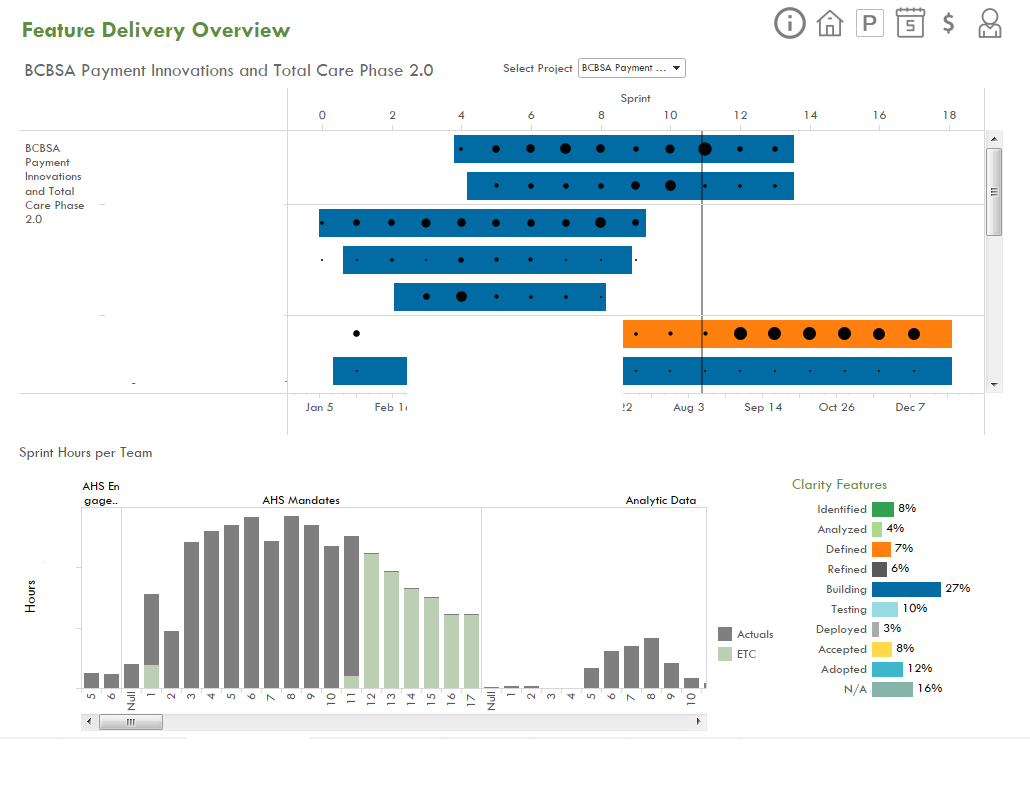Click the Aug 3 date axis label
This screenshot has width=1030, height=800.
688,407
